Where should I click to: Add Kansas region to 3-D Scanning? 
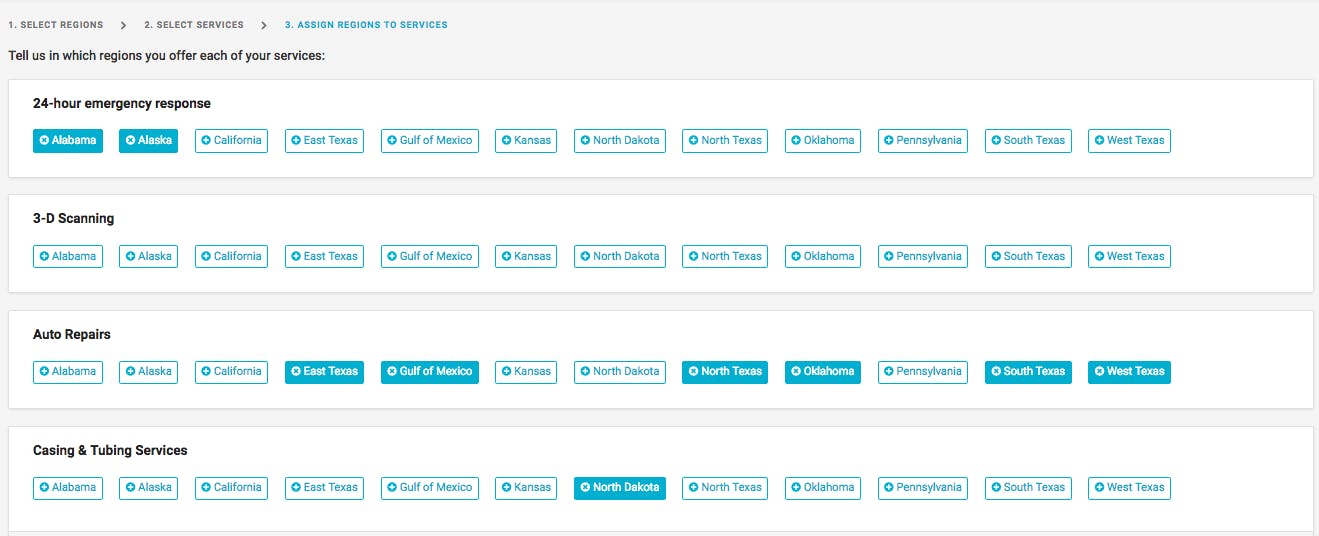526,257
